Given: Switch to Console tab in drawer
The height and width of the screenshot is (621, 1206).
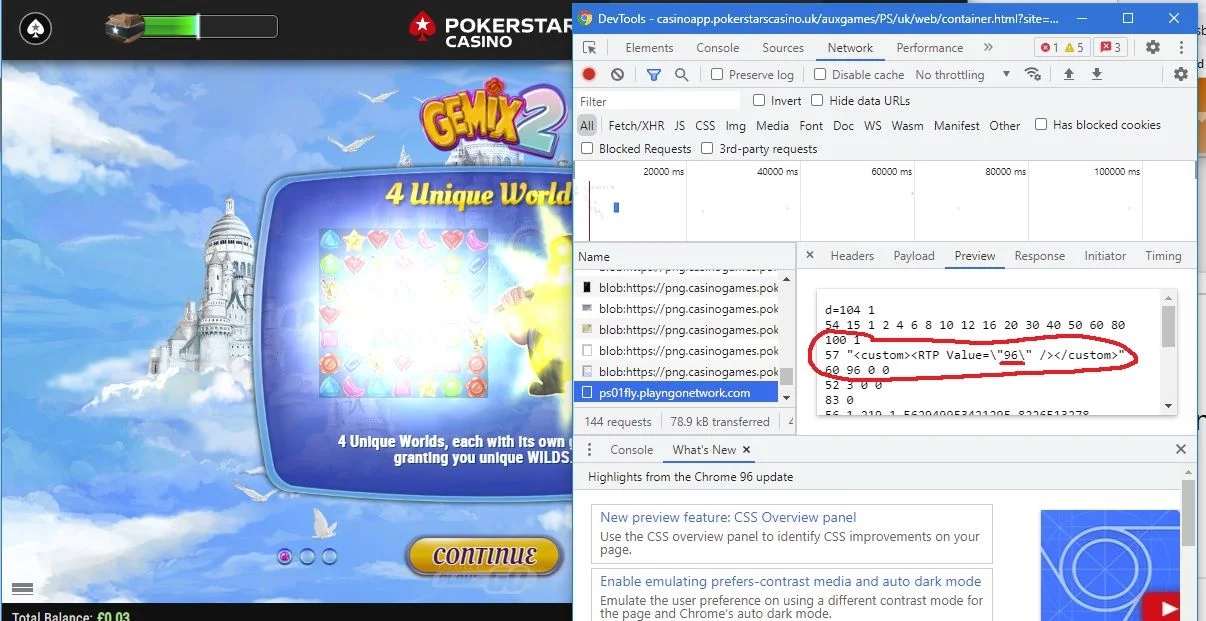Looking at the screenshot, I should (x=631, y=450).
